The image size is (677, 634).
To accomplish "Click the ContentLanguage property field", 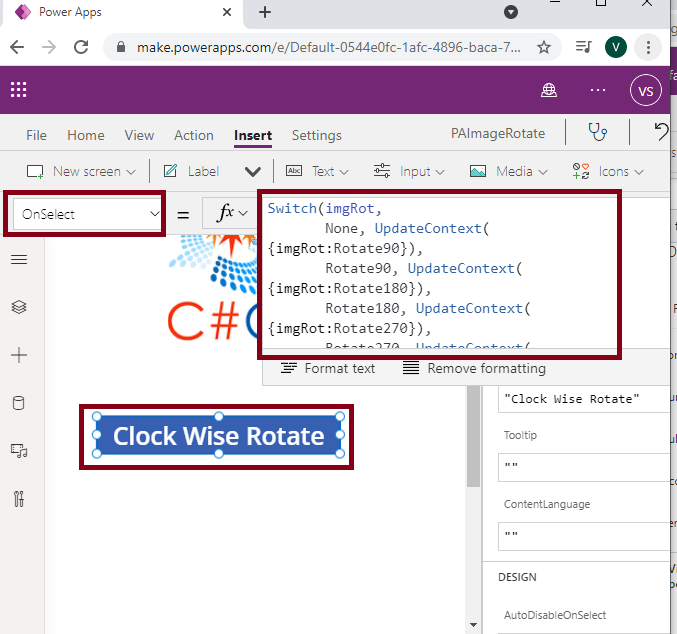I will pyautogui.click(x=584, y=536).
